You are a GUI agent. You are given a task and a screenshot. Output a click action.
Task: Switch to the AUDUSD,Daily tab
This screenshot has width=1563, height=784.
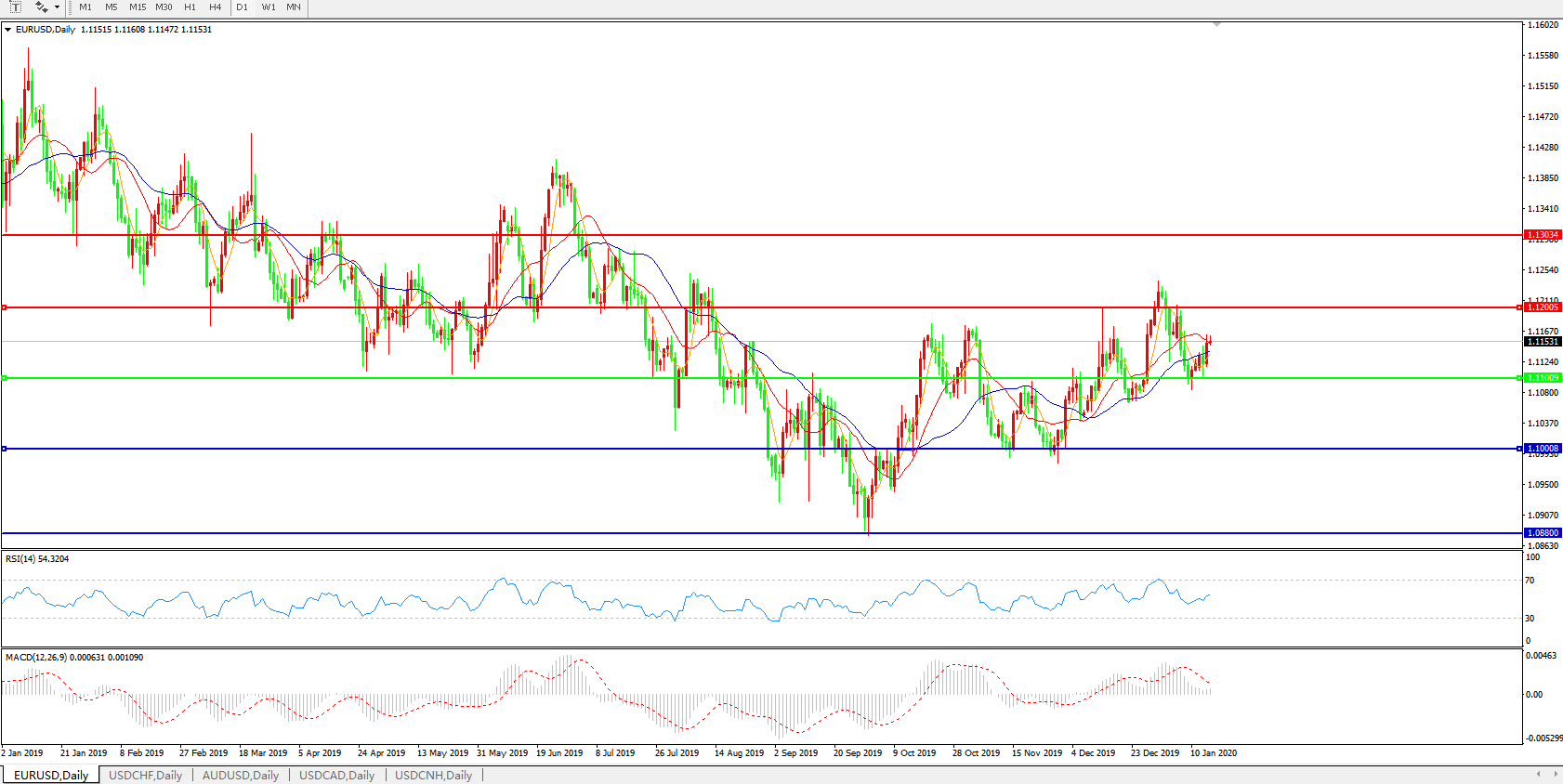point(241,775)
